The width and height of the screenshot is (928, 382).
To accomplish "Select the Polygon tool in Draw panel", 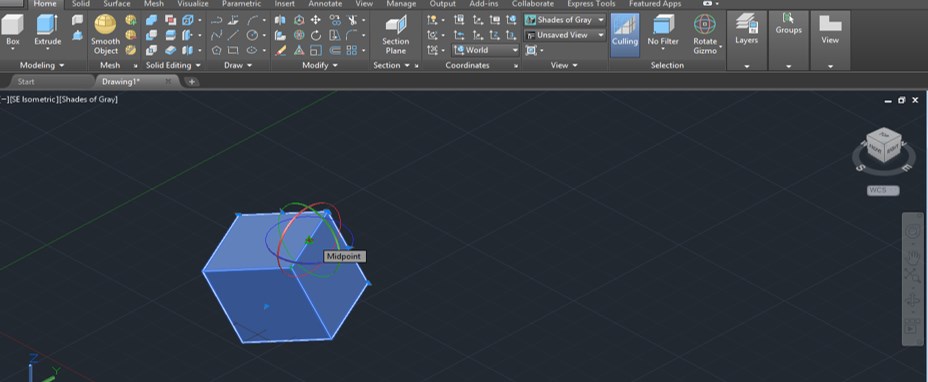I will tap(217, 50).
